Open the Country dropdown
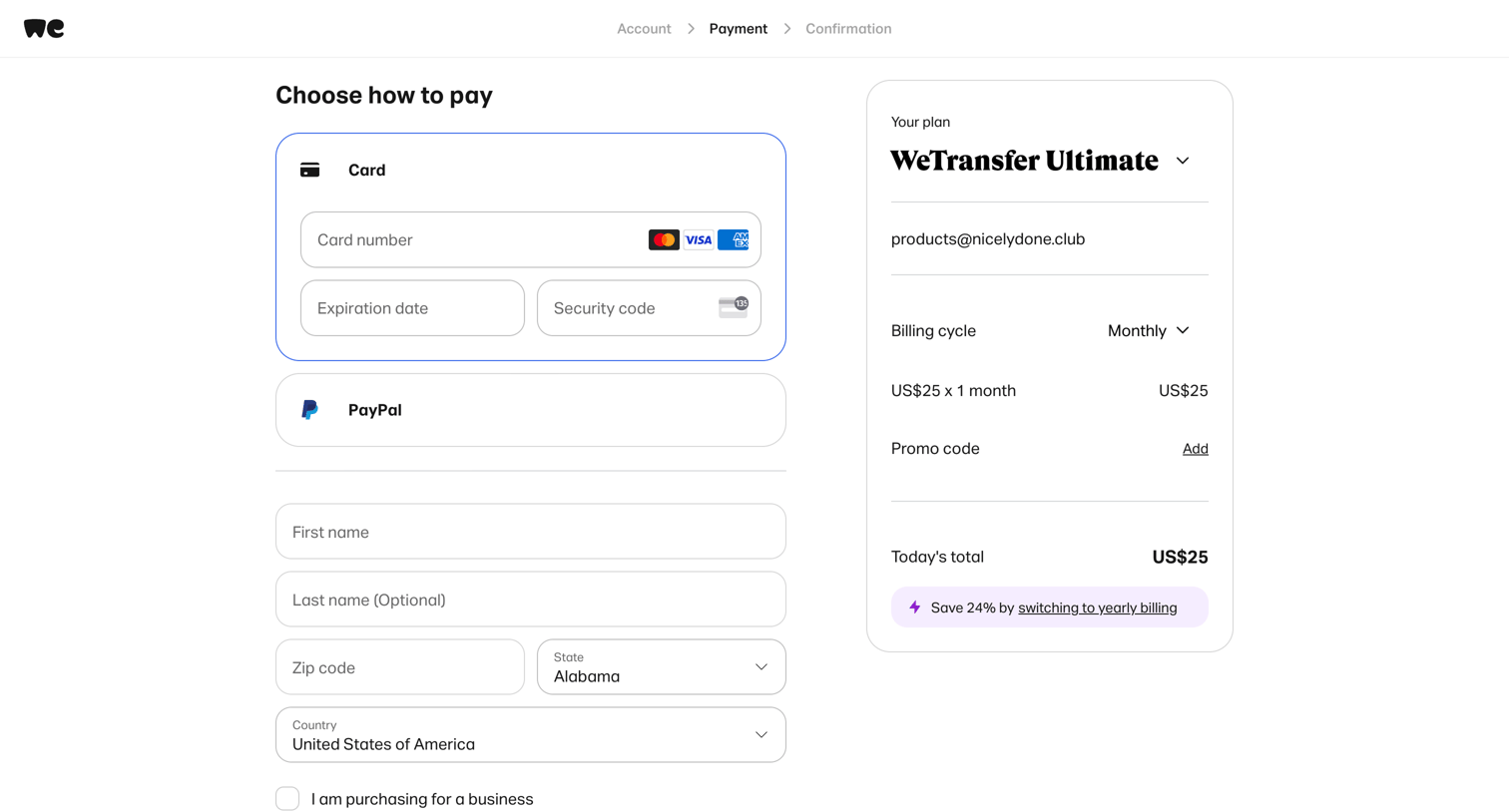The image size is (1509, 812). (531, 734)
